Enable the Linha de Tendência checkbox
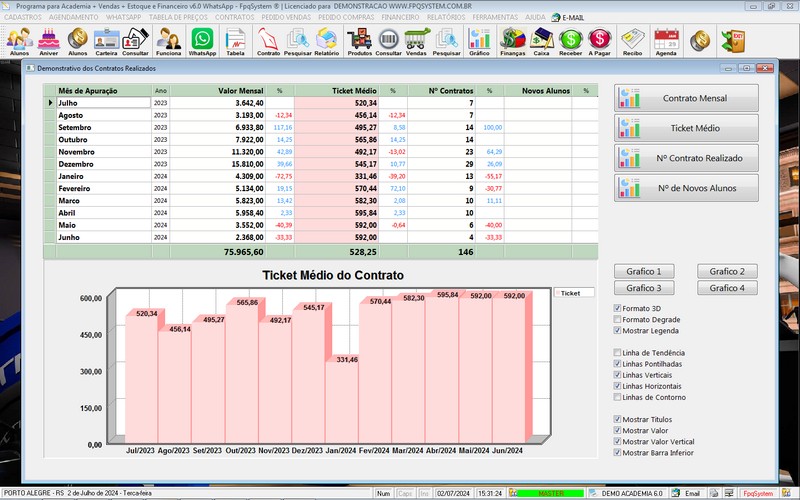This screenshot has height=500, width=800. (x=617, y=353)
